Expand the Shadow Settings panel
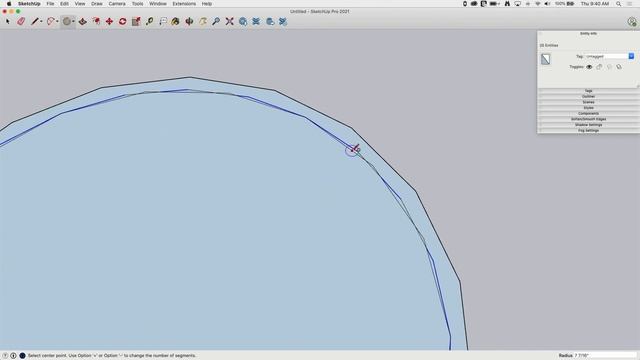 click(x=588, y=125)
